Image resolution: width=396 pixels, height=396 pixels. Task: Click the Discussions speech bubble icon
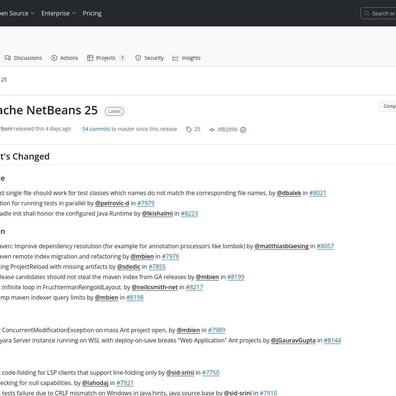pos(8,58)
